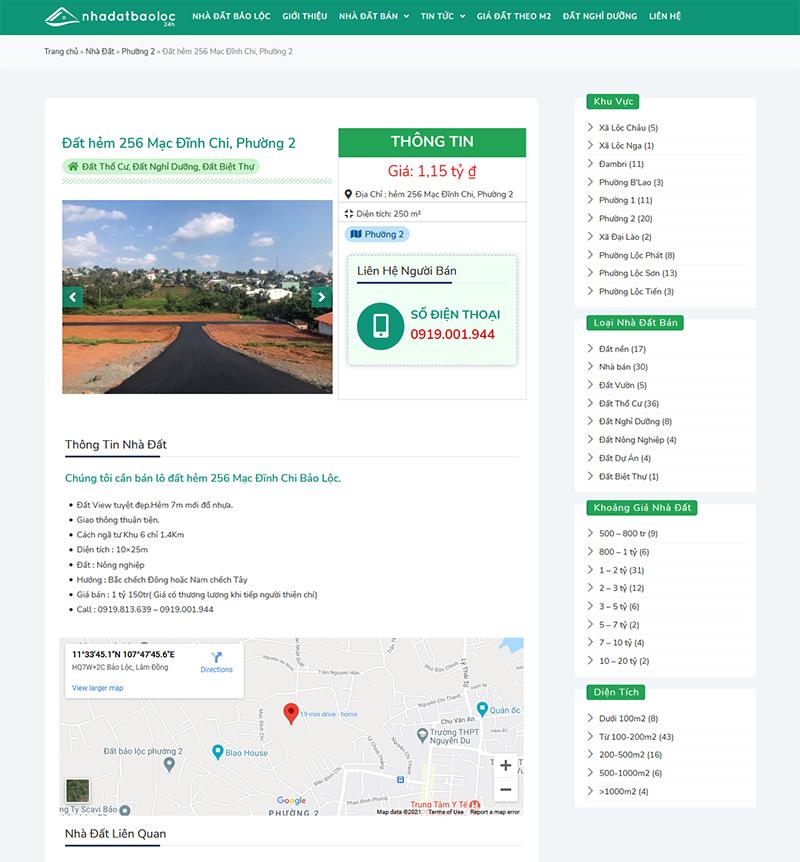Open Giá Đất Theo M2 menu item
800x862 pixels.
point(513,17)
